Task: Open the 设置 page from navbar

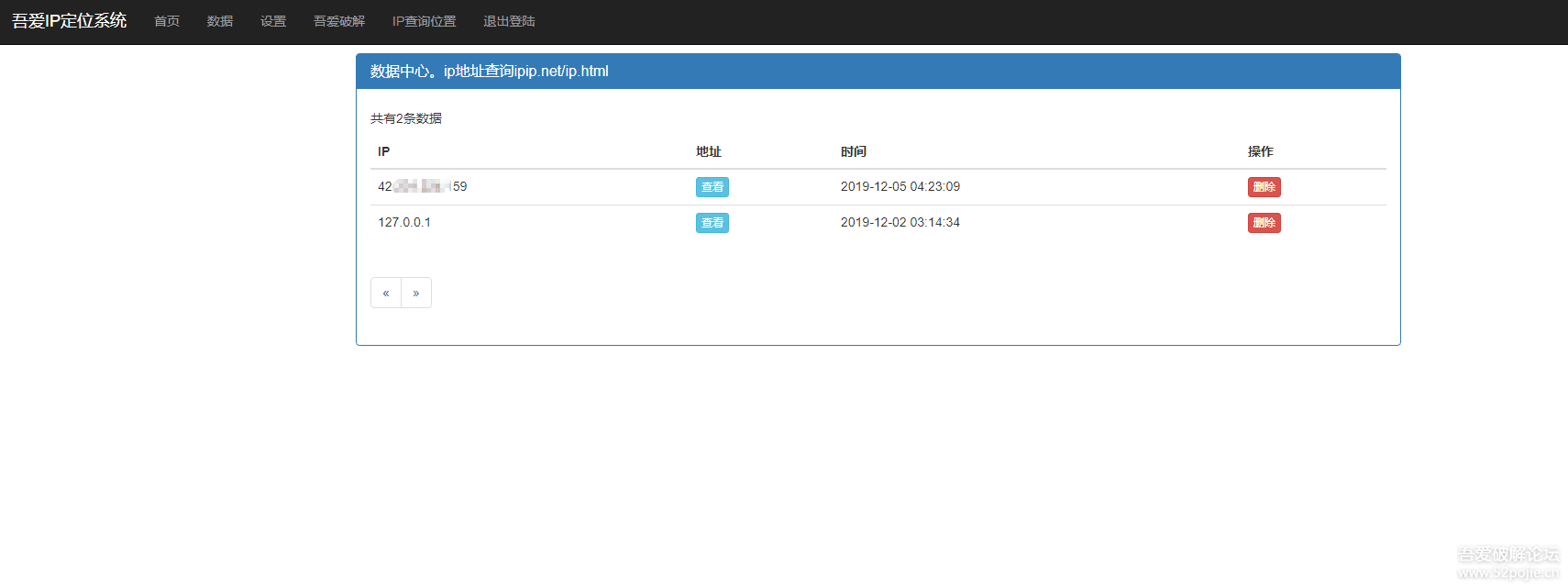Action: coord(273,21)
